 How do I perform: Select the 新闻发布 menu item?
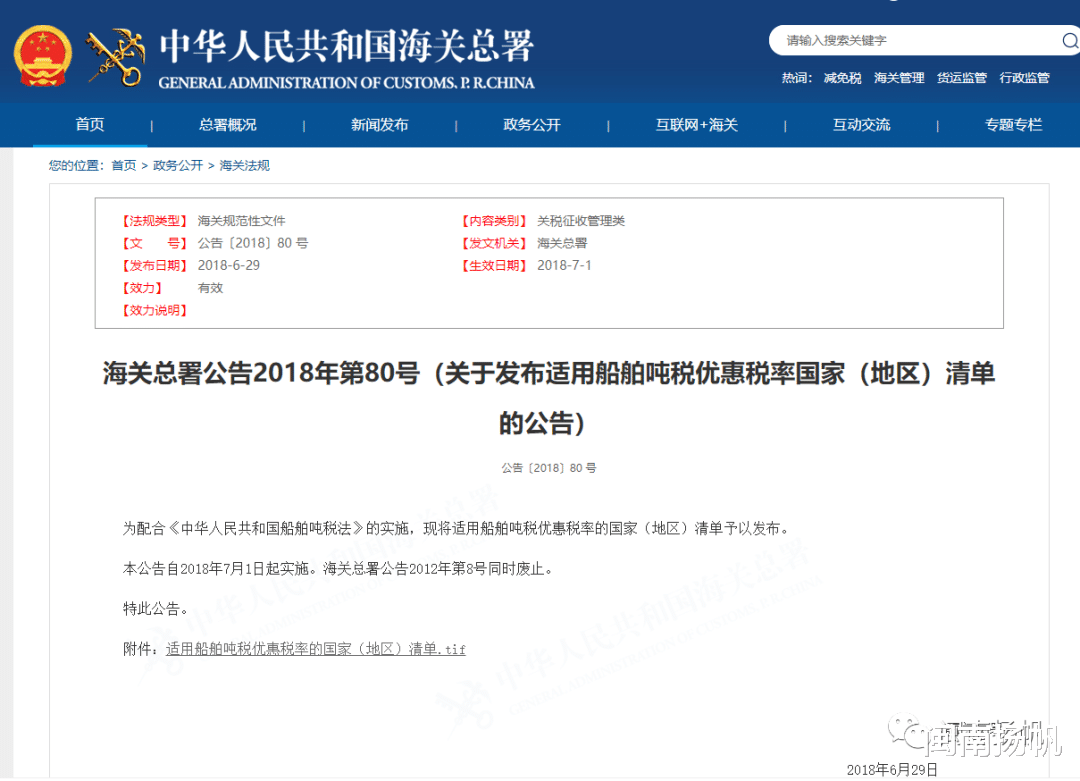(x=380, y=124)
